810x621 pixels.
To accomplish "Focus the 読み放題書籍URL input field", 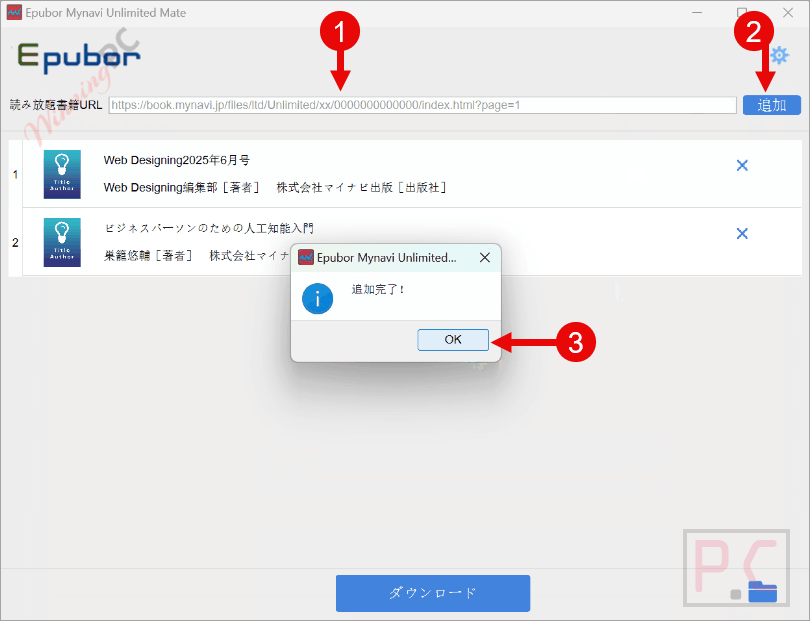I will [x=422, y=105].
